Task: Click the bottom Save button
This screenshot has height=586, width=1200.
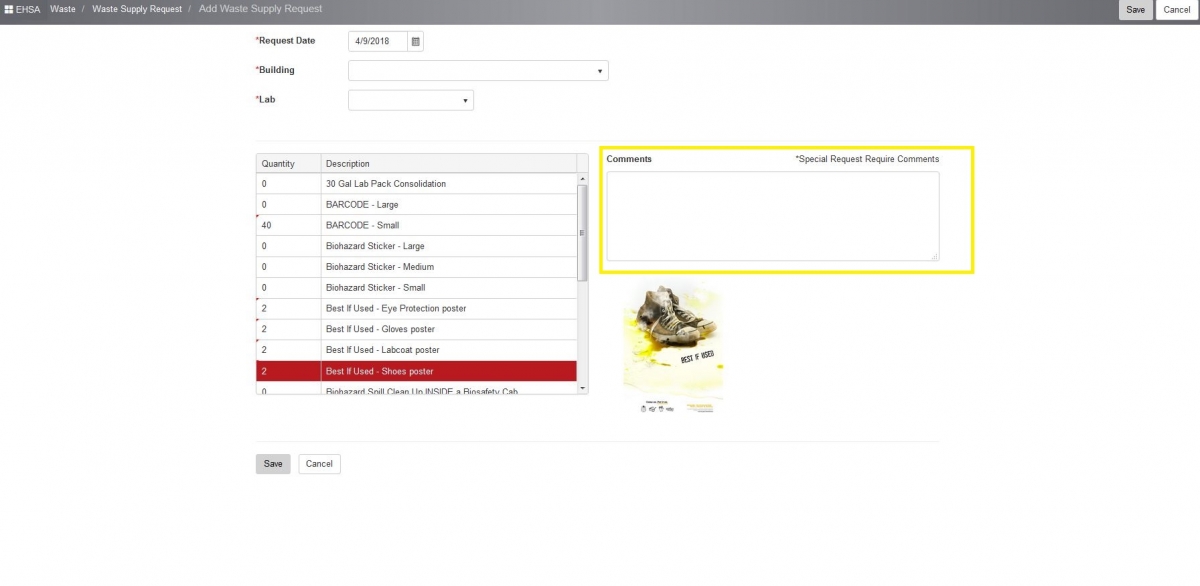Action: click(x=272, y=464)
